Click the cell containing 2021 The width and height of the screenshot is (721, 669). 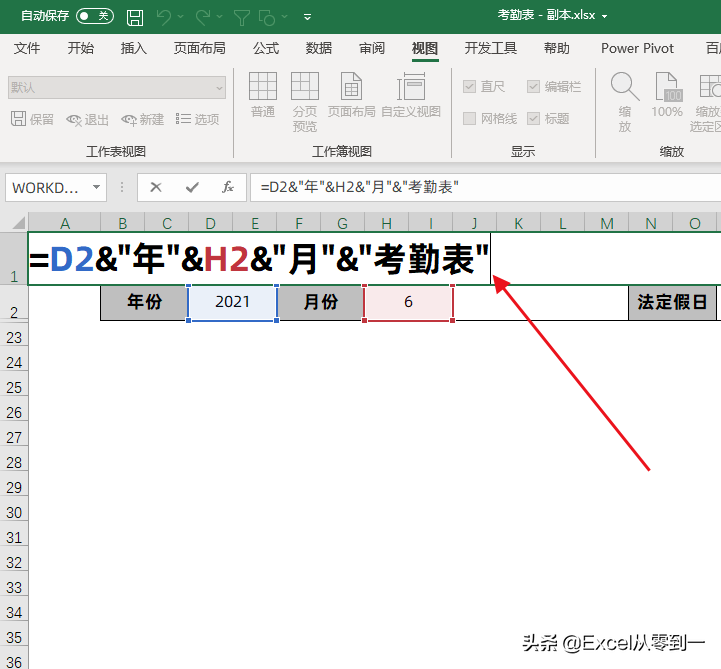pos(232,302)
